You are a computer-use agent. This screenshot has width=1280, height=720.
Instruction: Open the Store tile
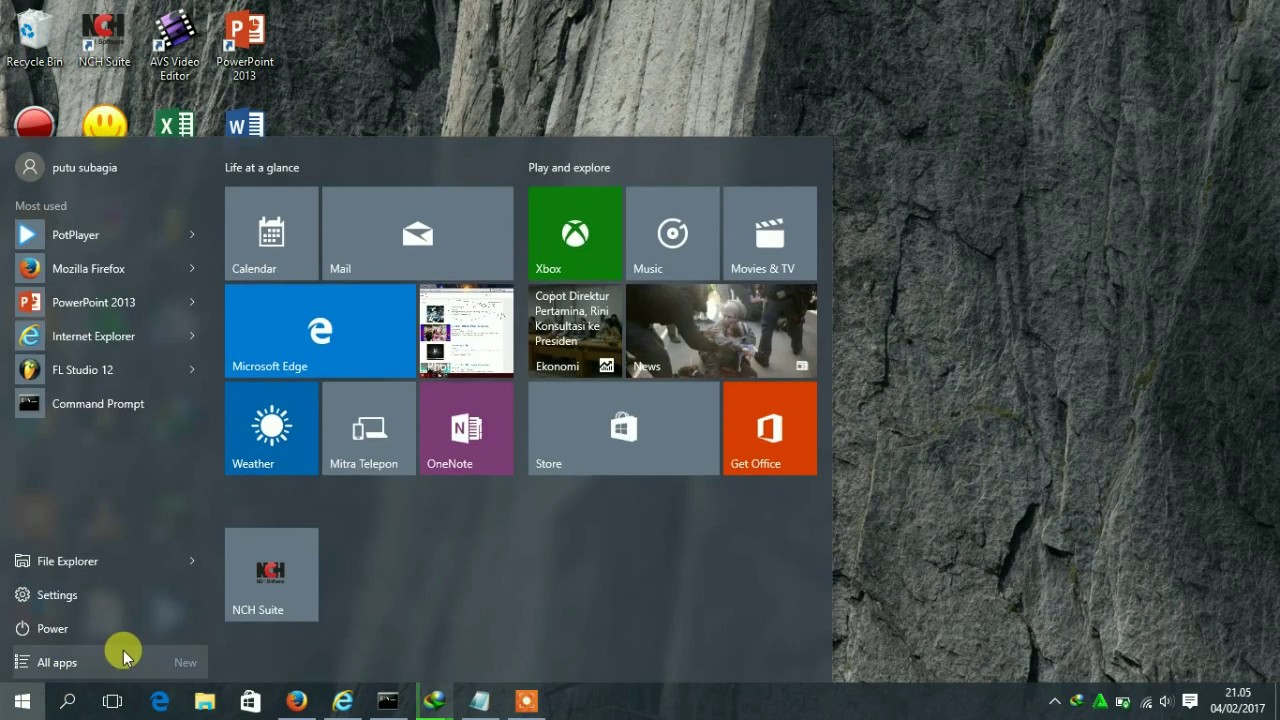click(x=624, y=428)
